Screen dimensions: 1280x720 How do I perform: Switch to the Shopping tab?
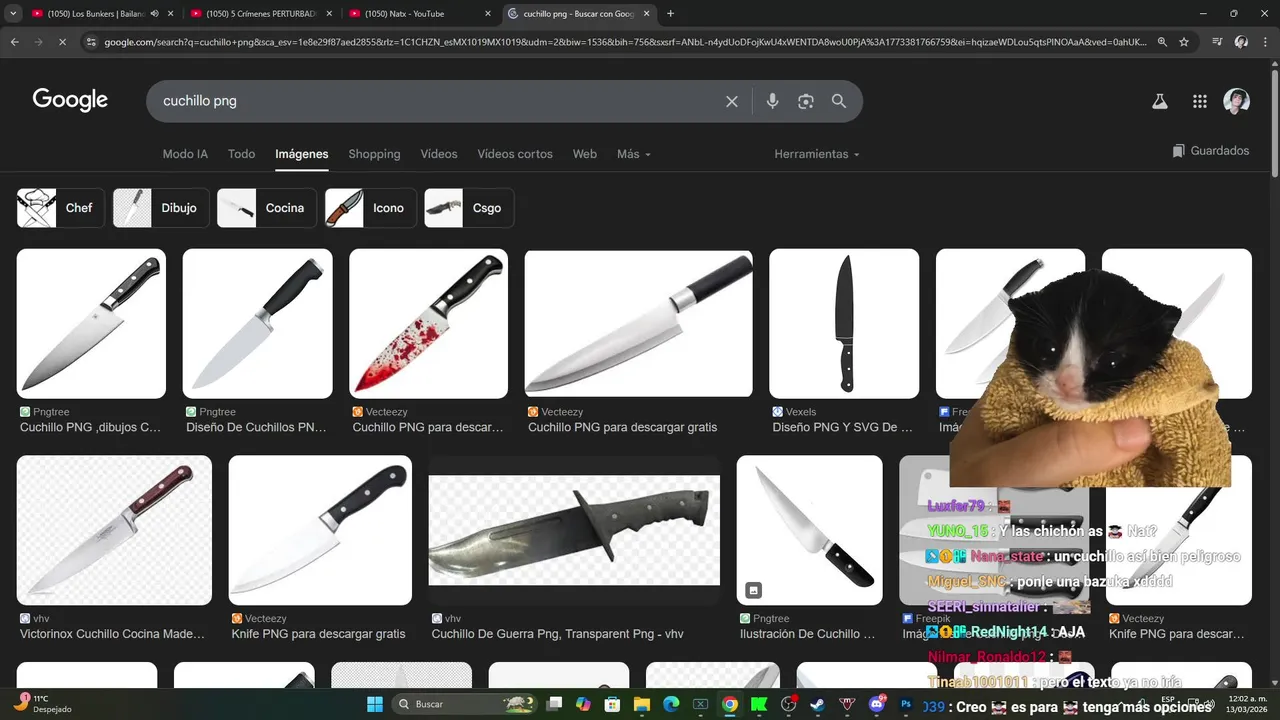(x=374, y=154)
